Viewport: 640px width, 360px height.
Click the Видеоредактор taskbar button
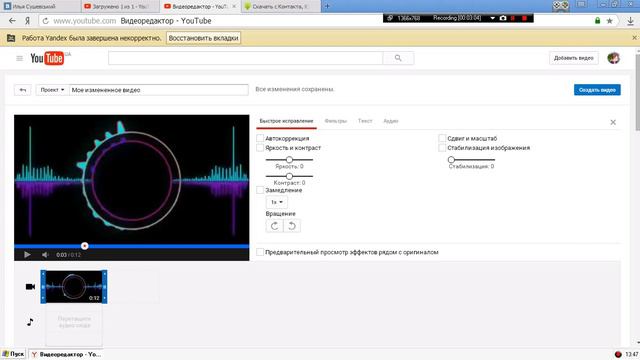(x=66, y=354)
